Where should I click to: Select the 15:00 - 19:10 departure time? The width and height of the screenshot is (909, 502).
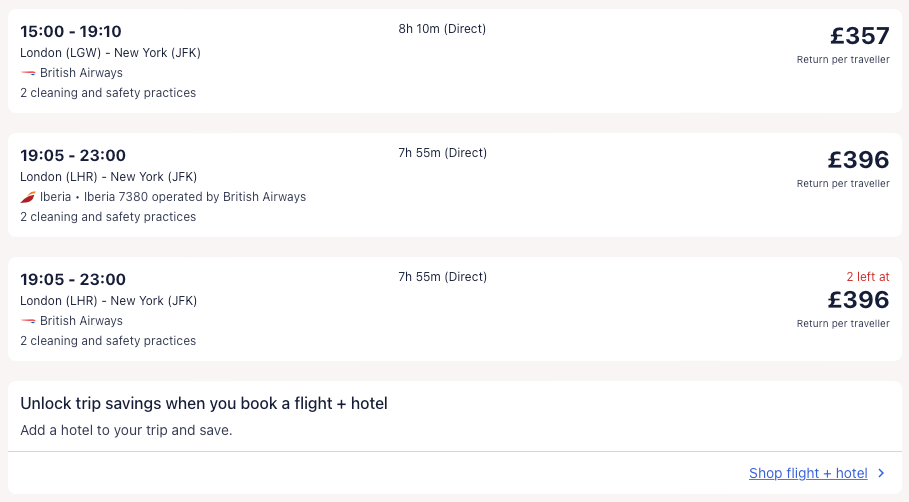point(71,32)
